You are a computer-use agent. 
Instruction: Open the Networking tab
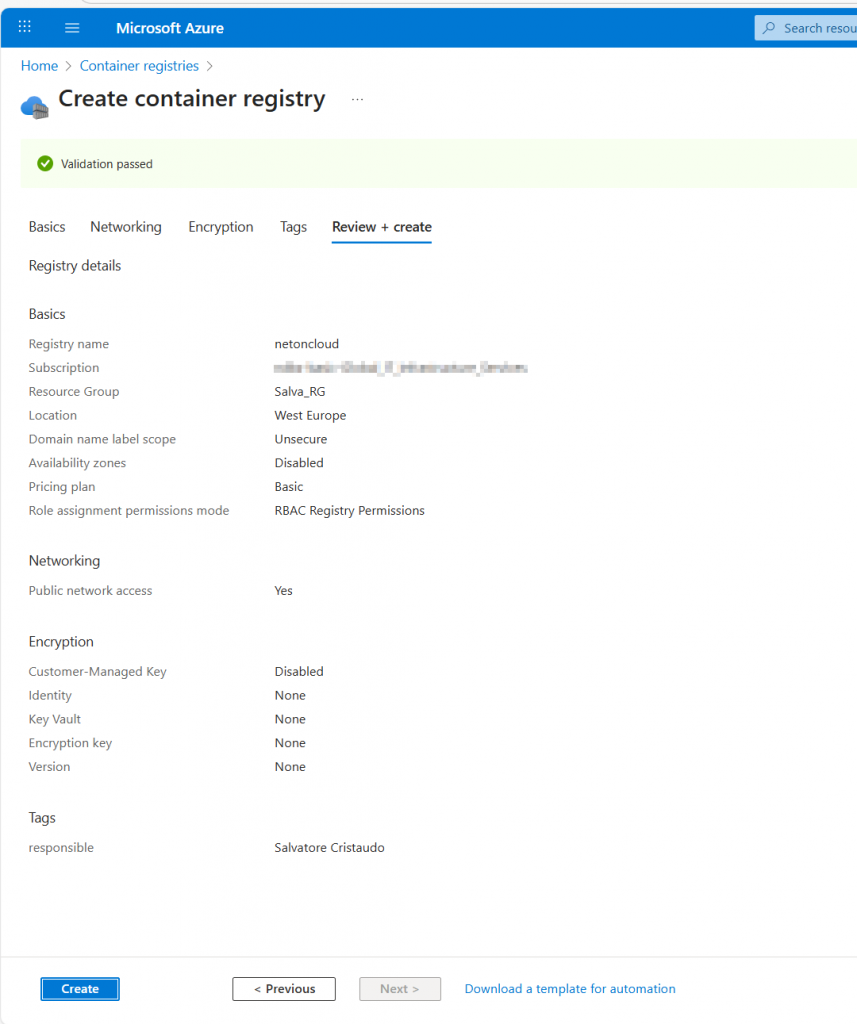[x=125, y=227]
